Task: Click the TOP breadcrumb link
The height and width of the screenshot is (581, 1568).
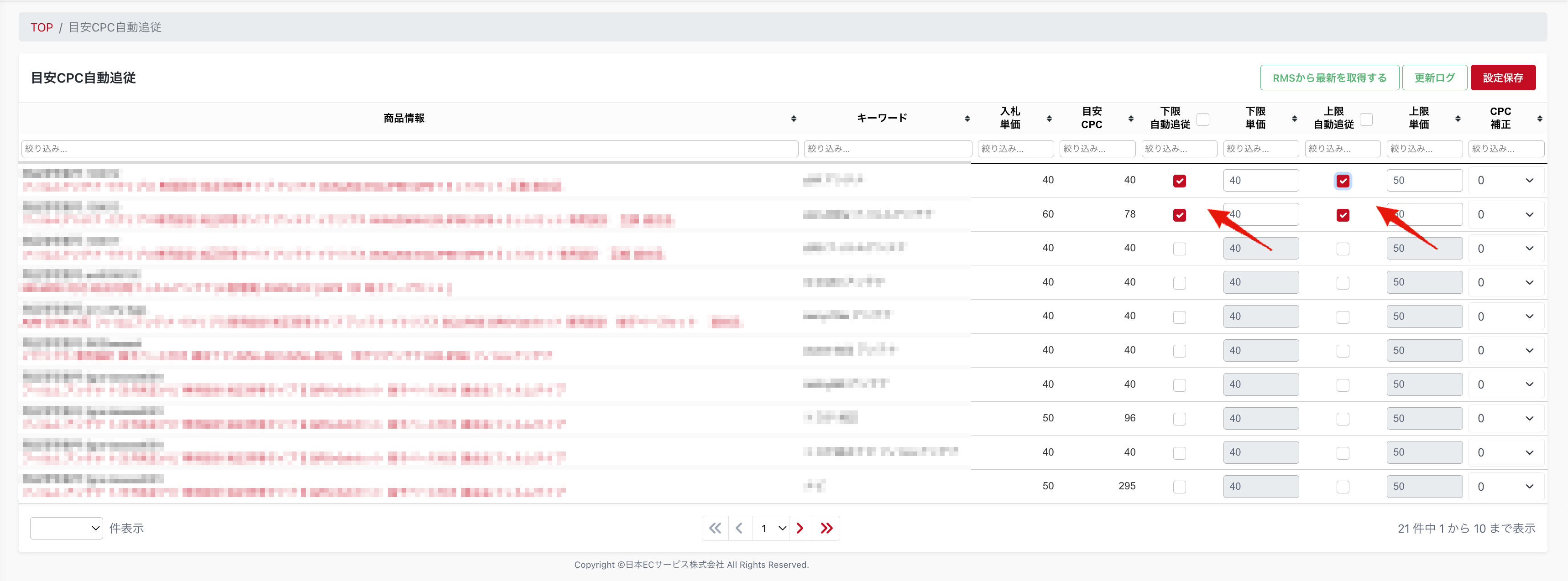Action: point(42,27)
